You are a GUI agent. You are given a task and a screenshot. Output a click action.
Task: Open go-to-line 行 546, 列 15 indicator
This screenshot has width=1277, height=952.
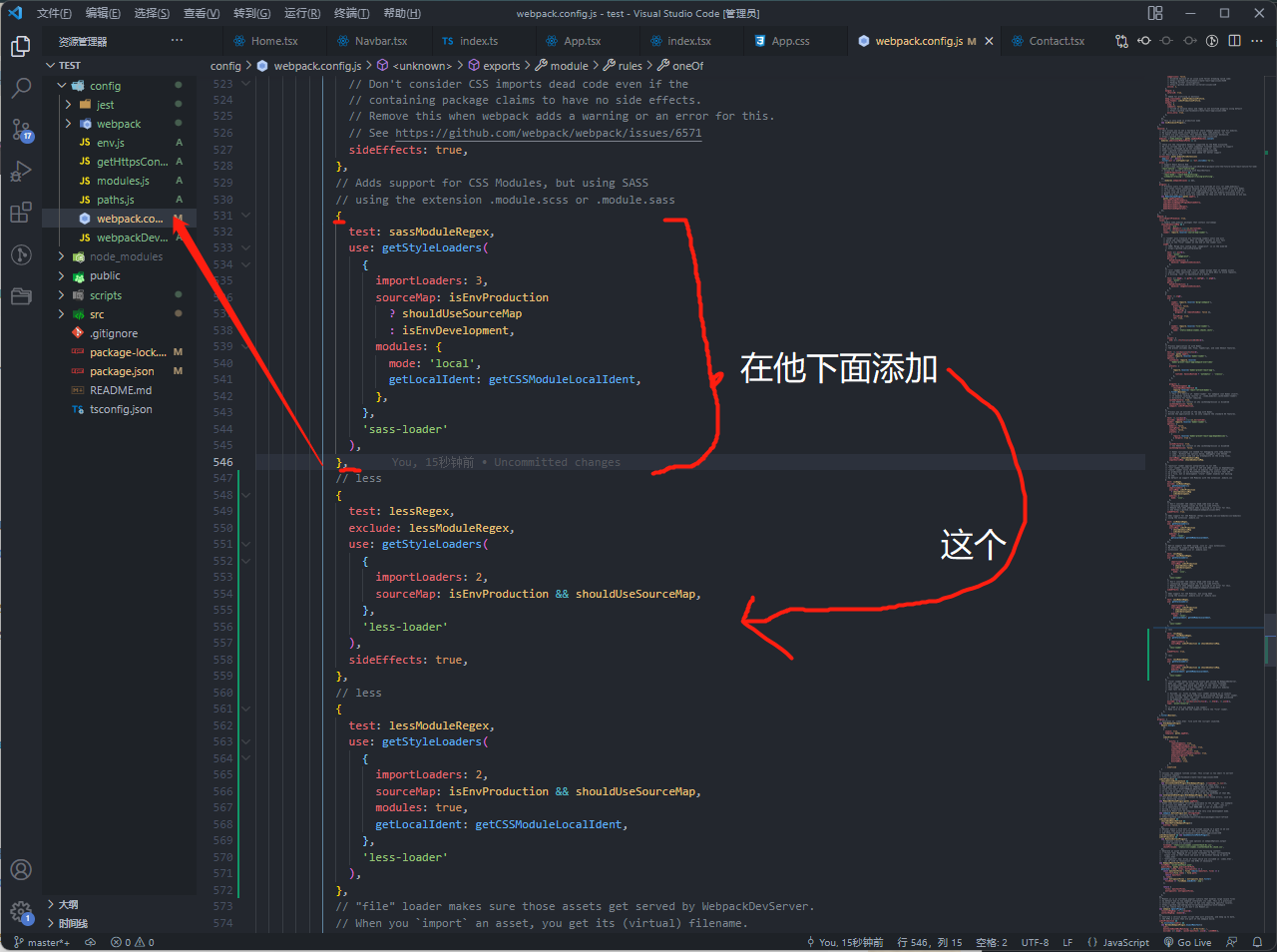(x=930, y=942)
